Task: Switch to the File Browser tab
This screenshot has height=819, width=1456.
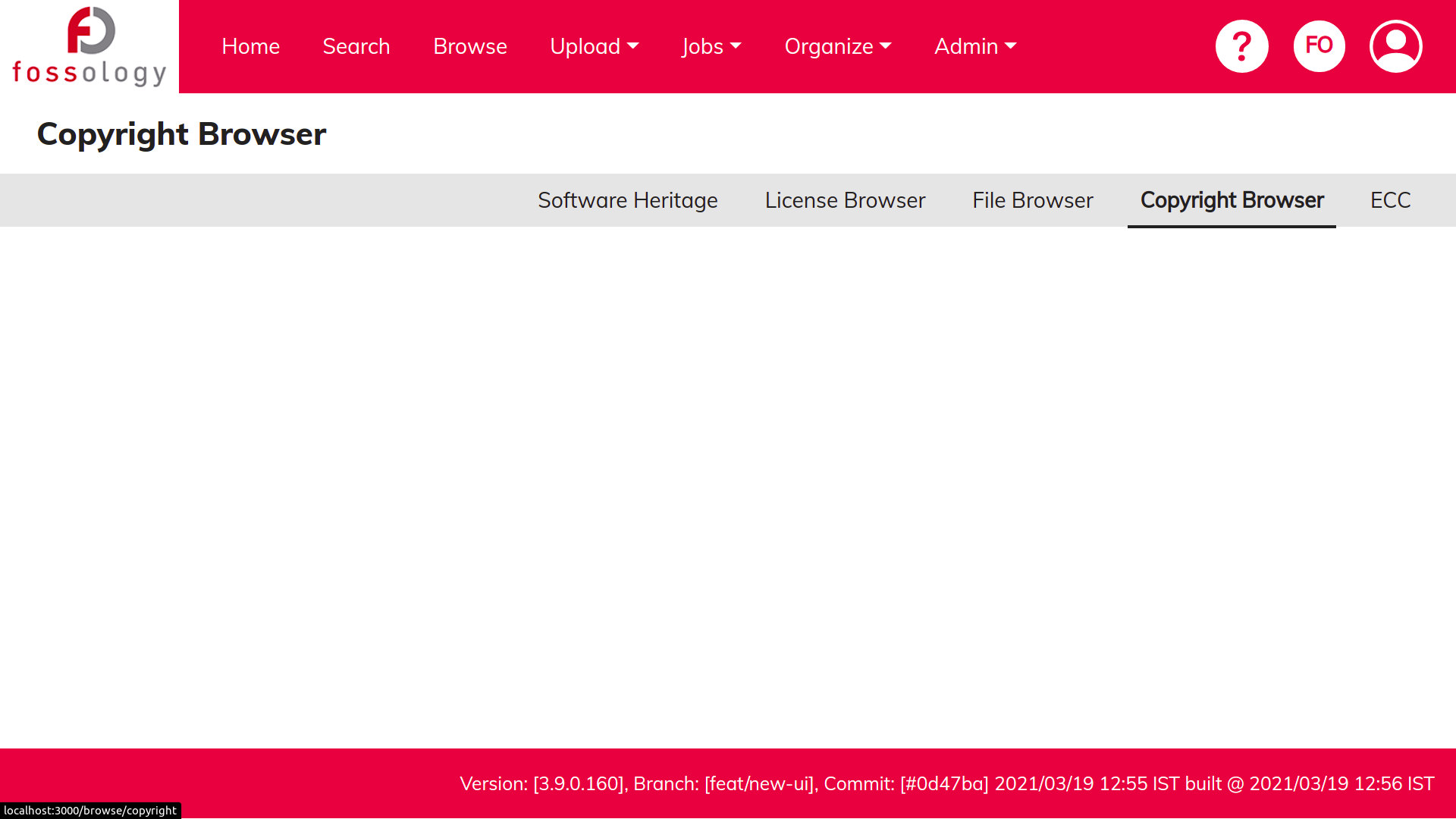Action: [1033, 200]
